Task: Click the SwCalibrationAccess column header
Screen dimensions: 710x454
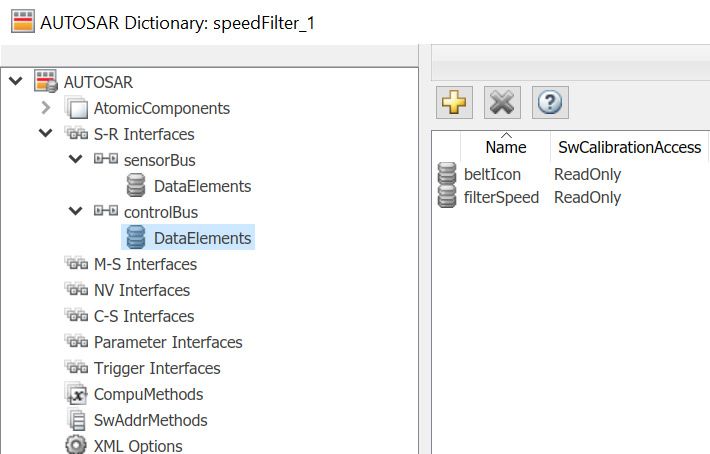Action: (629, 147)
